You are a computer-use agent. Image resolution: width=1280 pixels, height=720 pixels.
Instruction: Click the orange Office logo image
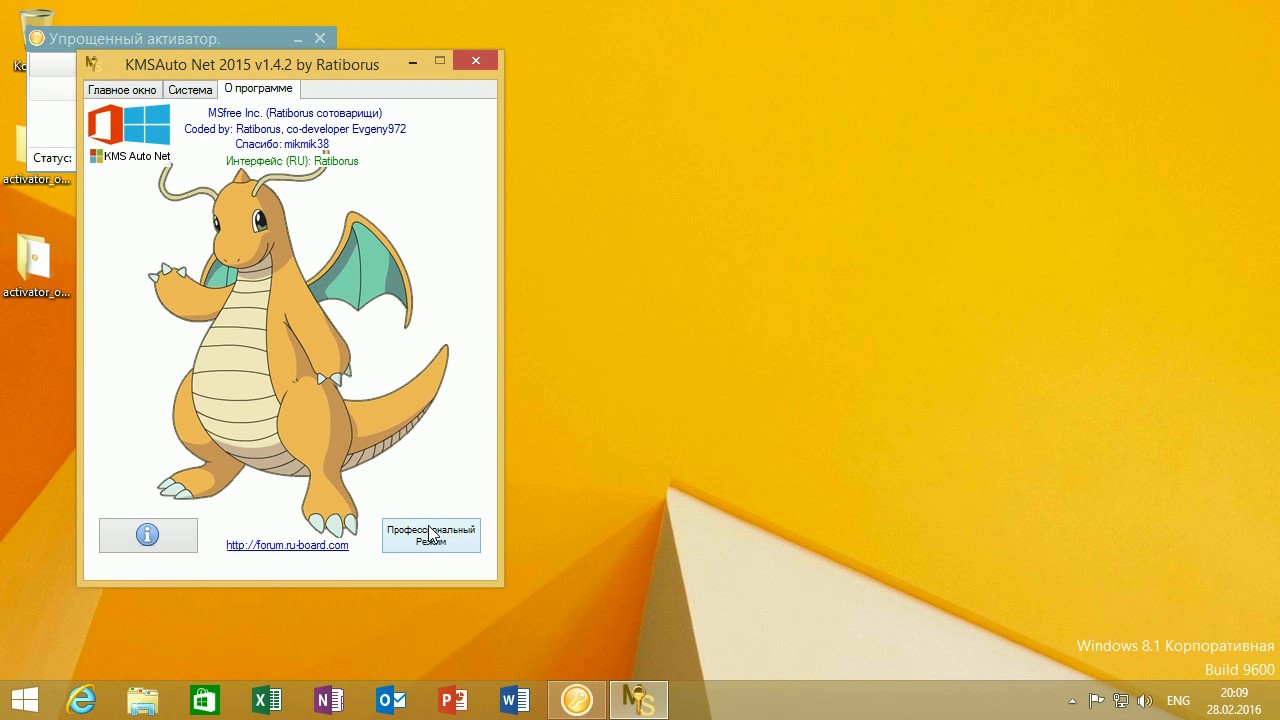tap(106, 125)
